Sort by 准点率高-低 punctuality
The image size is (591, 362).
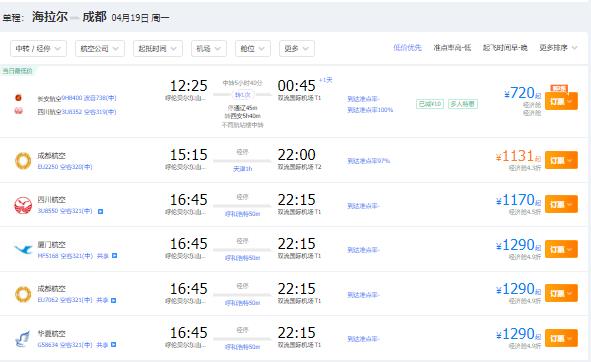click(452, 48)
